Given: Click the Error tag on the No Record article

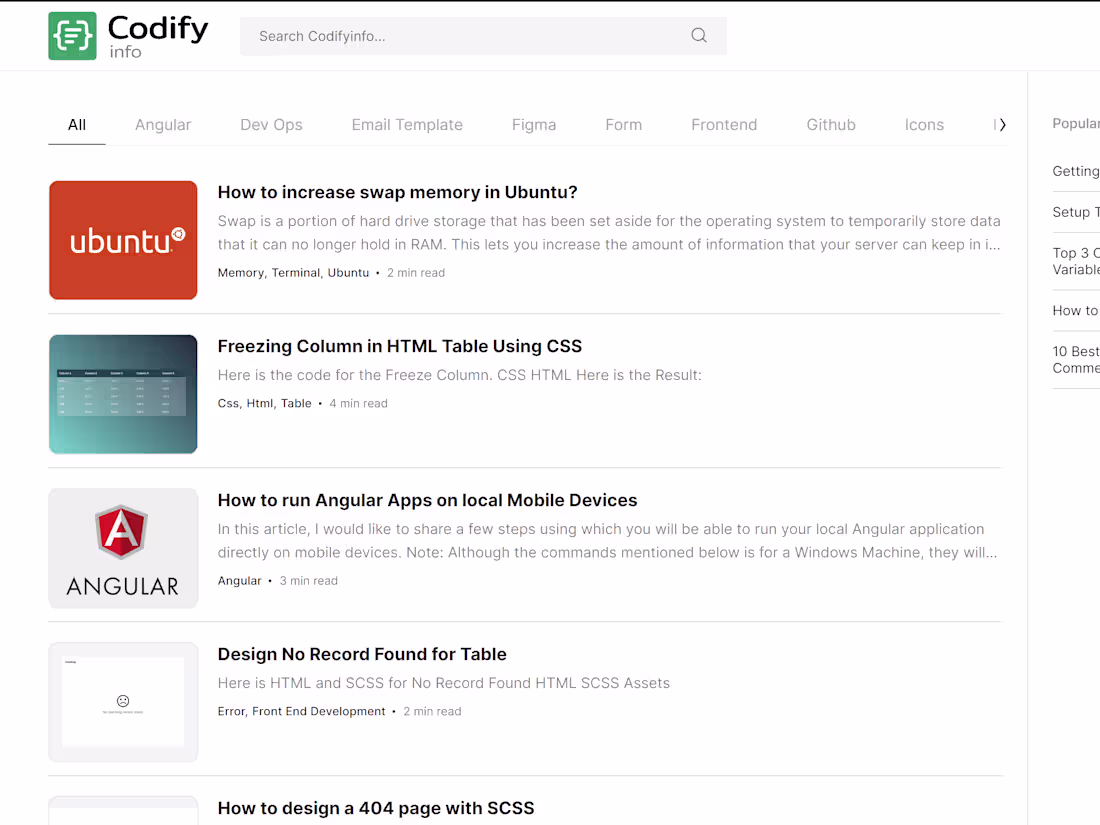Looking at the screenshot, I should (233, 711).
